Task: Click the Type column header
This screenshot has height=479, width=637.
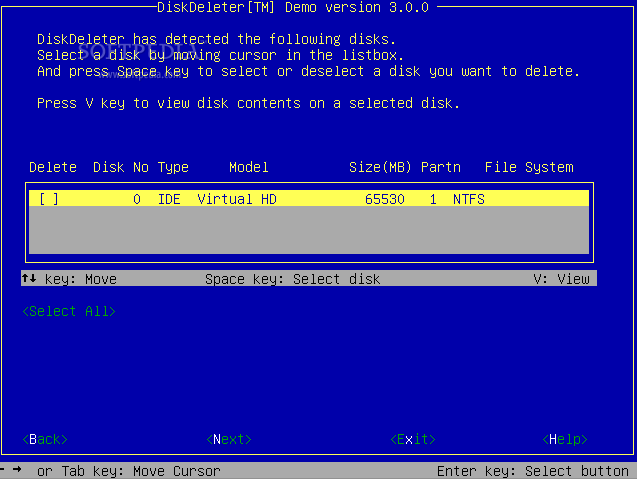Action: click(x=173, y=167)
